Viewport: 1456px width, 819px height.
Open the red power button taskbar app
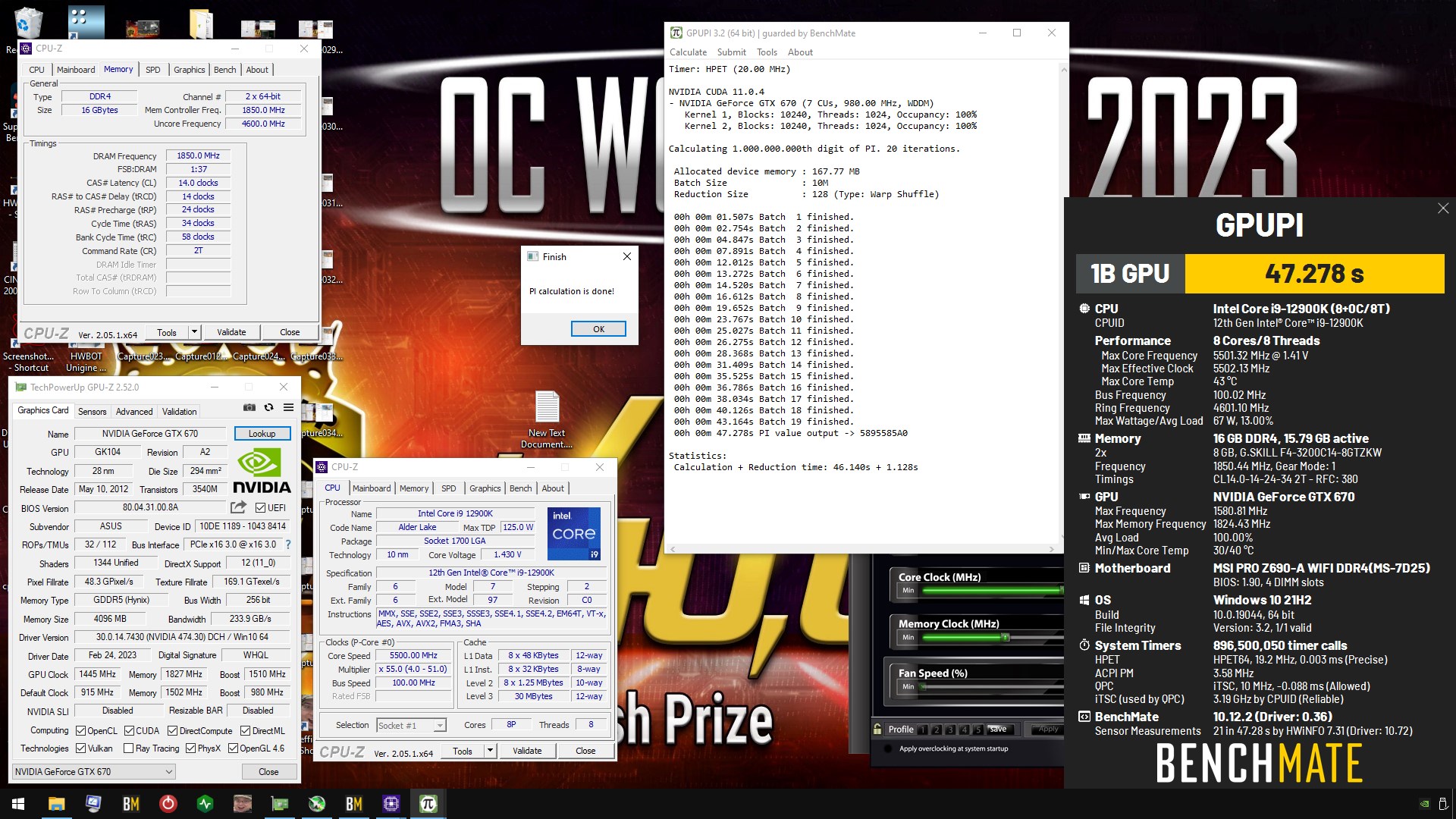[168, 804]
